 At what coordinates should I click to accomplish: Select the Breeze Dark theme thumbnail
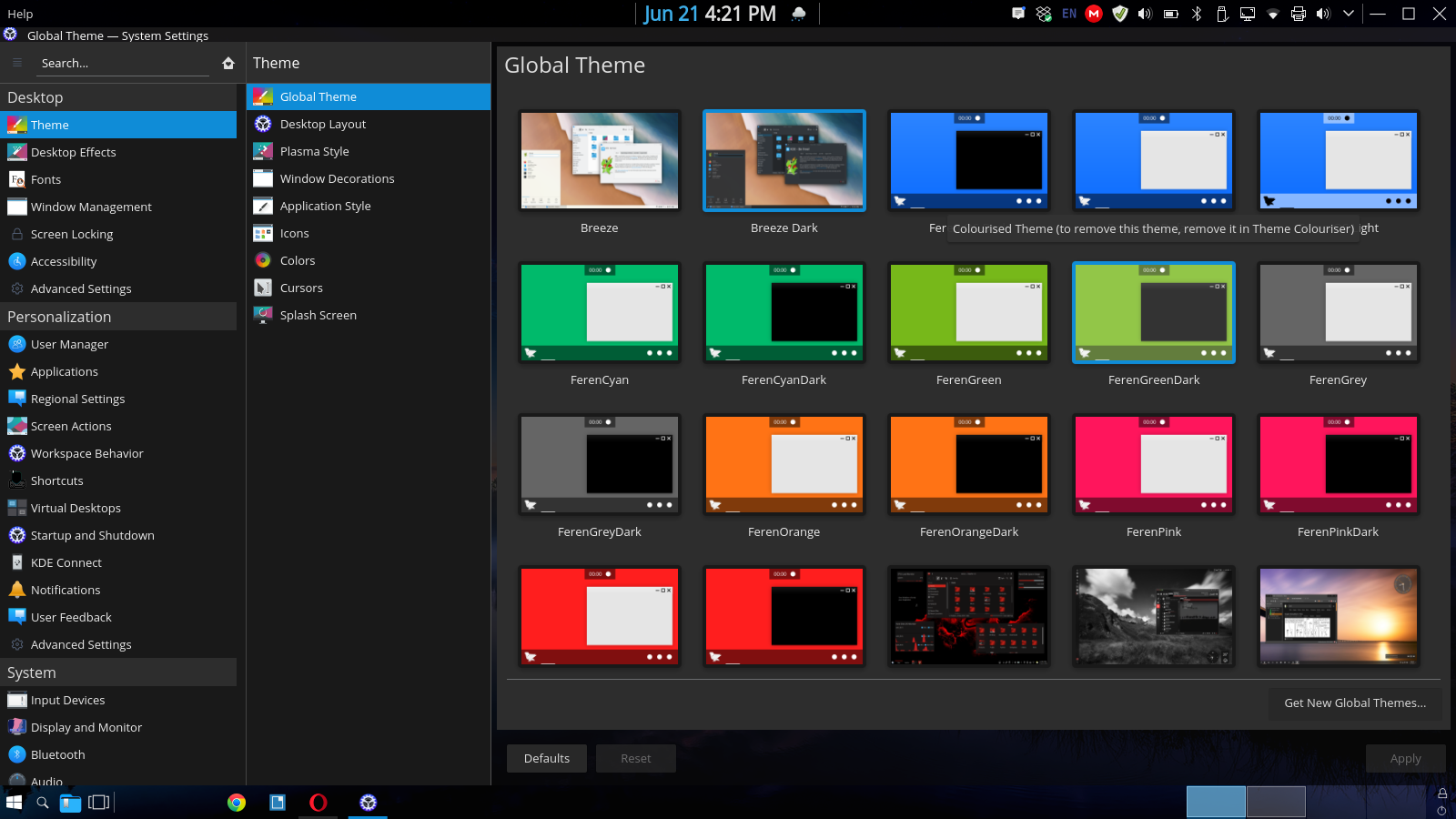784,160
